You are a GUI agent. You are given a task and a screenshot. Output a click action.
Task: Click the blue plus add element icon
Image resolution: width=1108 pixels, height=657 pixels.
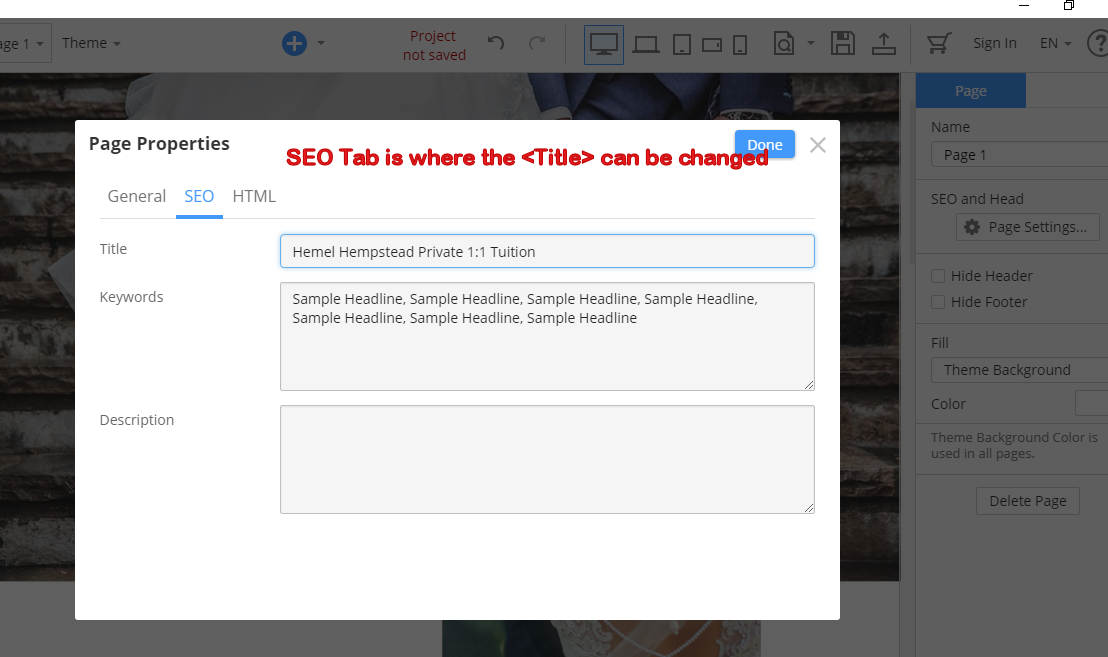[x=294, y=43]
